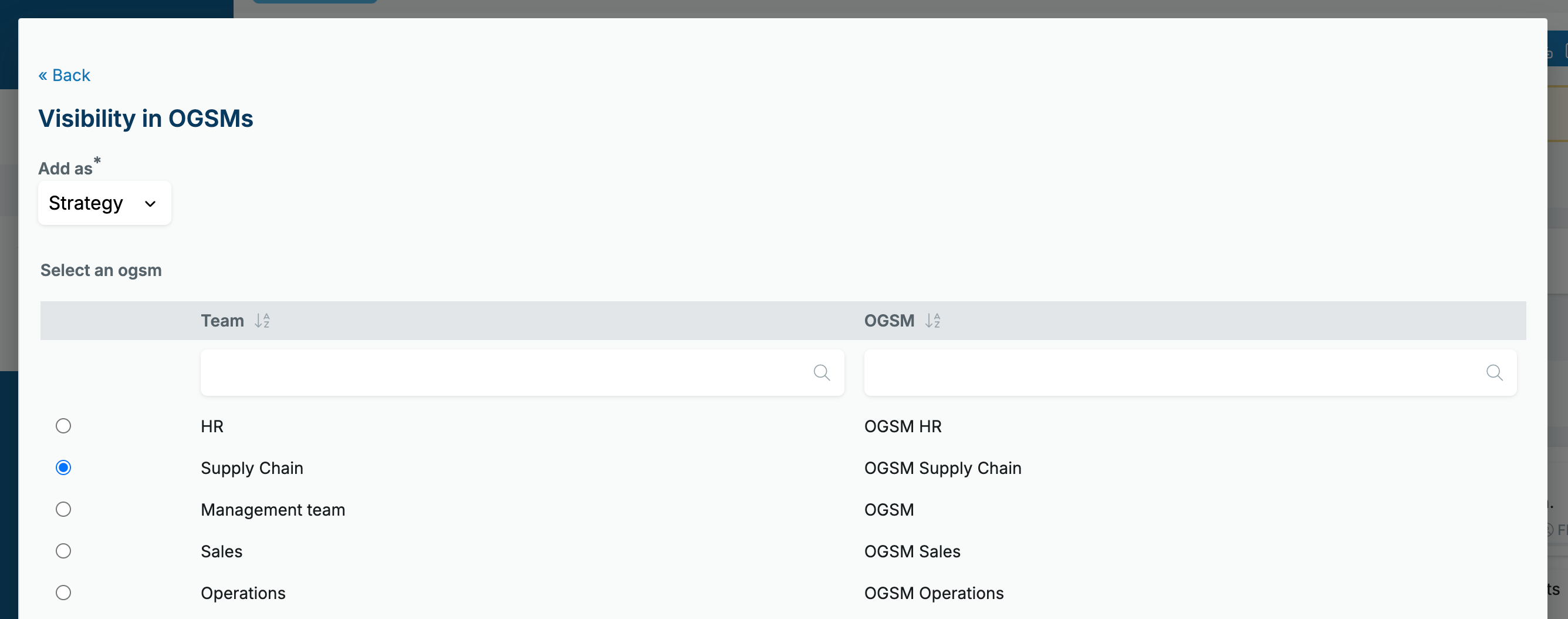Screen dimensions: 1568x619
Task: Open the Add as Strategy dropdown
Action: (104, 203)
